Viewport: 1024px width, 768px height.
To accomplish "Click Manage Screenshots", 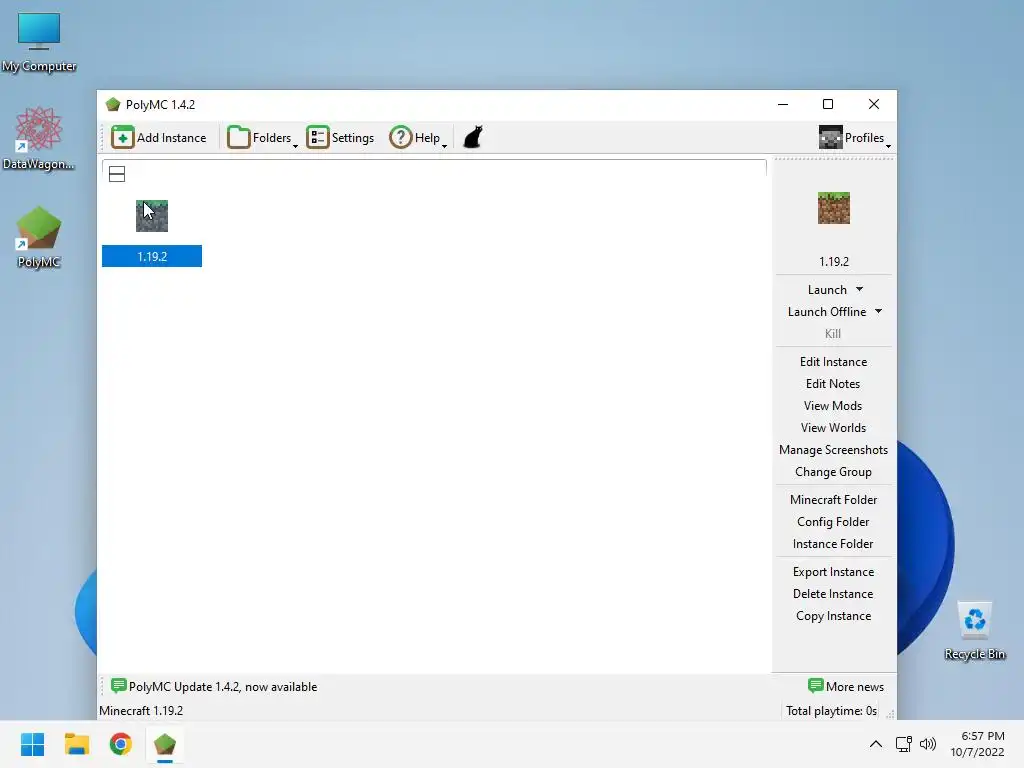I will click(x=833, y=450).
